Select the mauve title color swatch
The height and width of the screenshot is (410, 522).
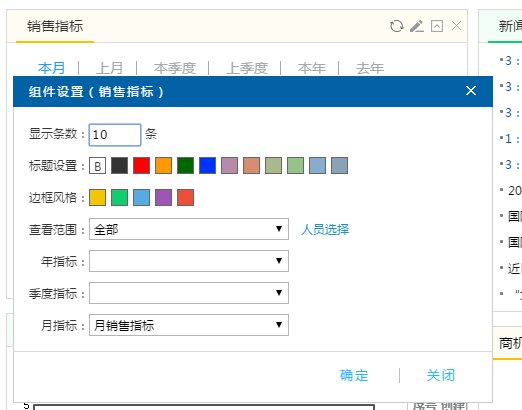[229, 166]
